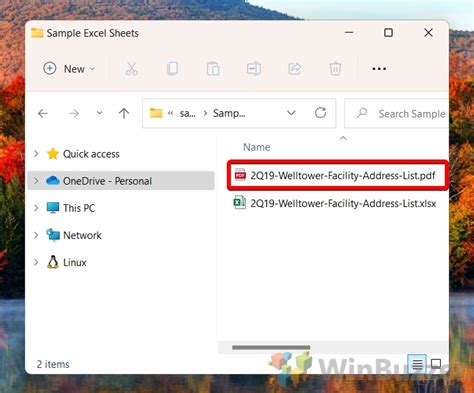Expand OneDrive - Personal tree node
The image size is (474, 393).
tap(36, 181)
